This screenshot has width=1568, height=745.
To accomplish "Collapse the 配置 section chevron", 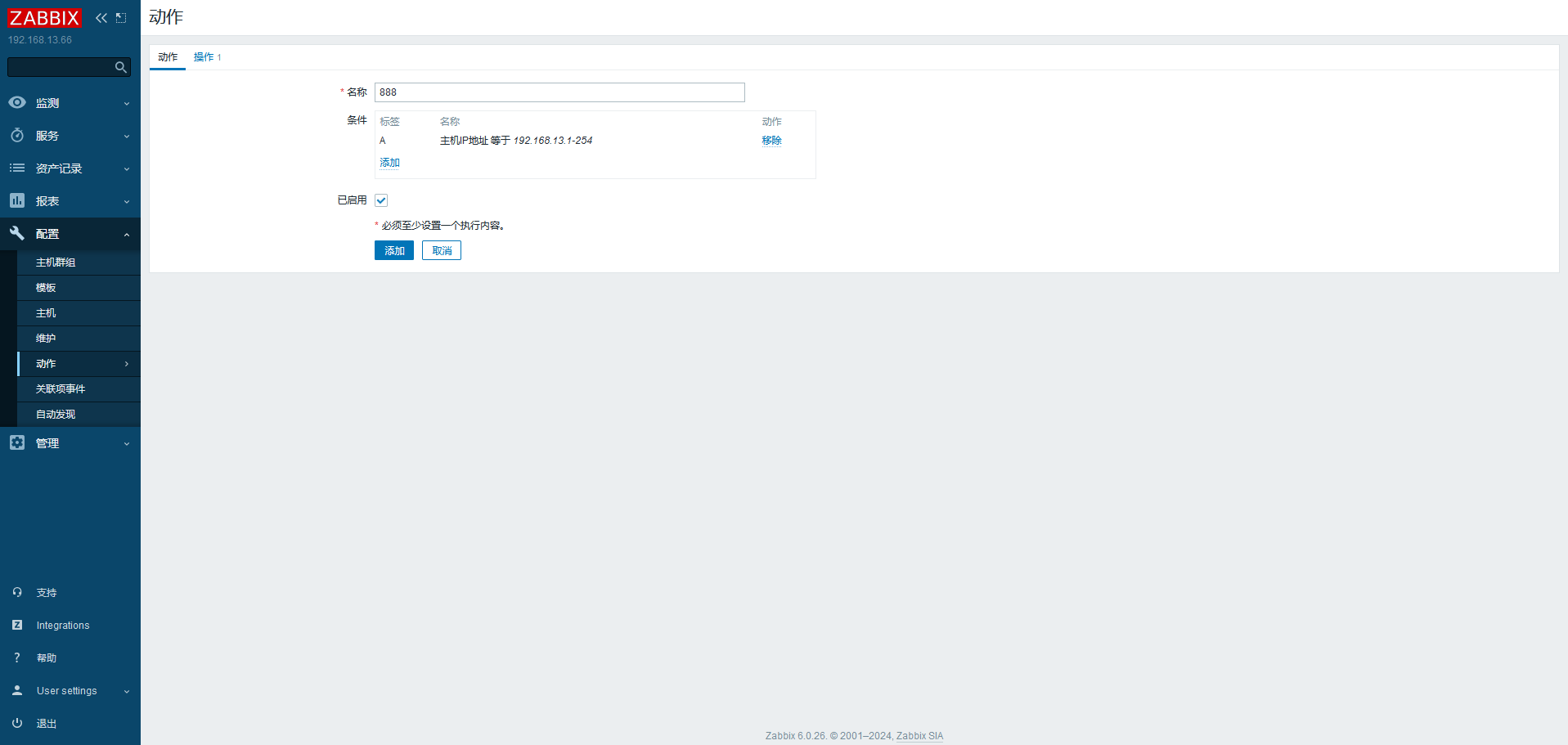I will pyautogui.click(x=127, y=235).
